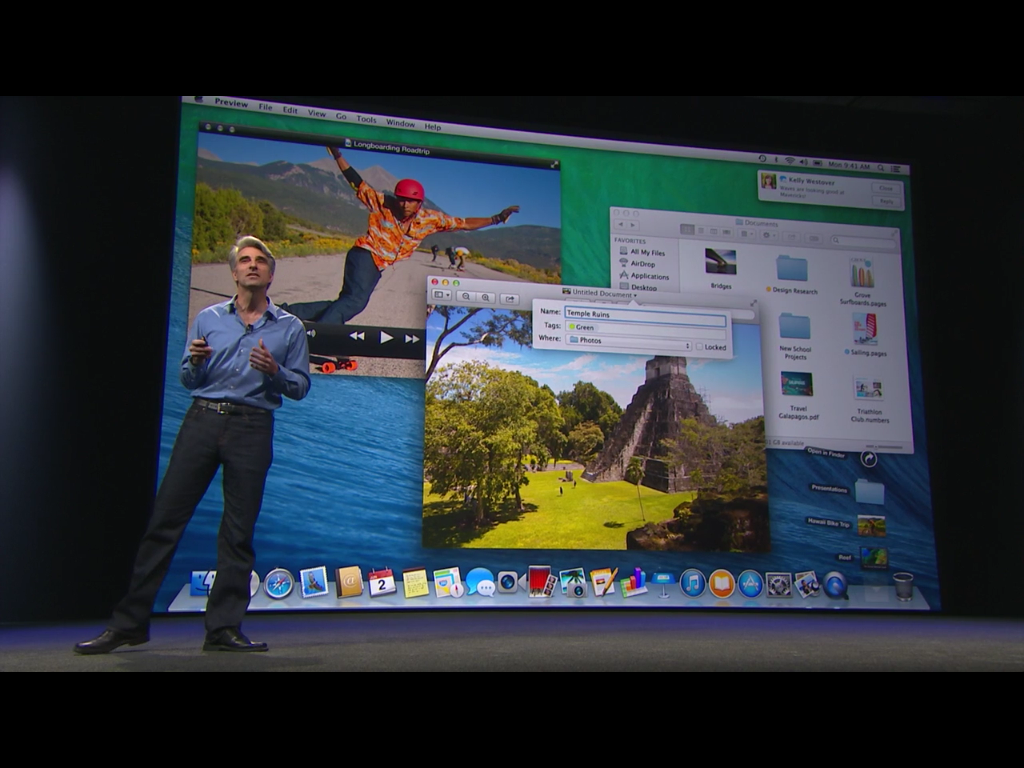This screenshot has height=768, width=1024.
Task: Rewind the Longboarding Roadtrip video
Action: point(357,336)
